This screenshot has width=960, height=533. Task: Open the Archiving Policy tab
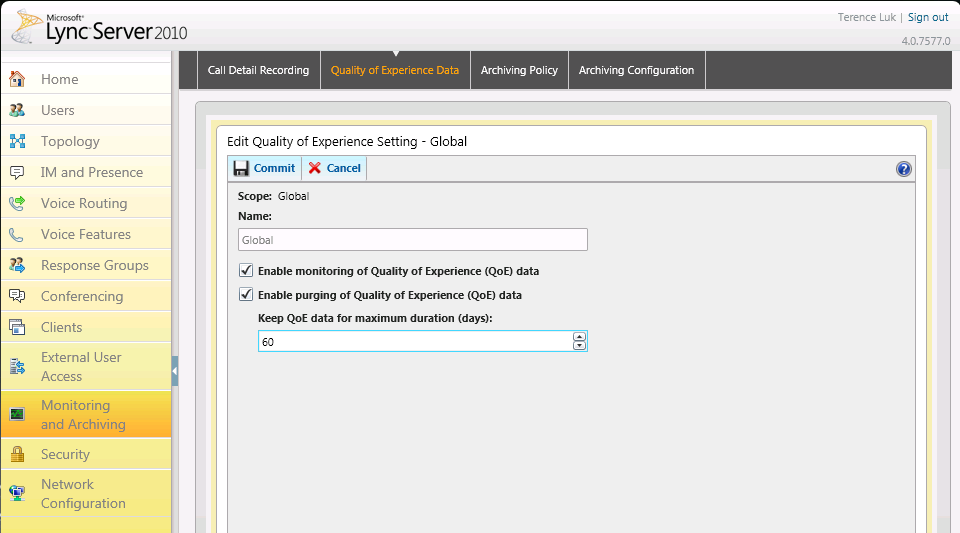[x=519, y=71]
